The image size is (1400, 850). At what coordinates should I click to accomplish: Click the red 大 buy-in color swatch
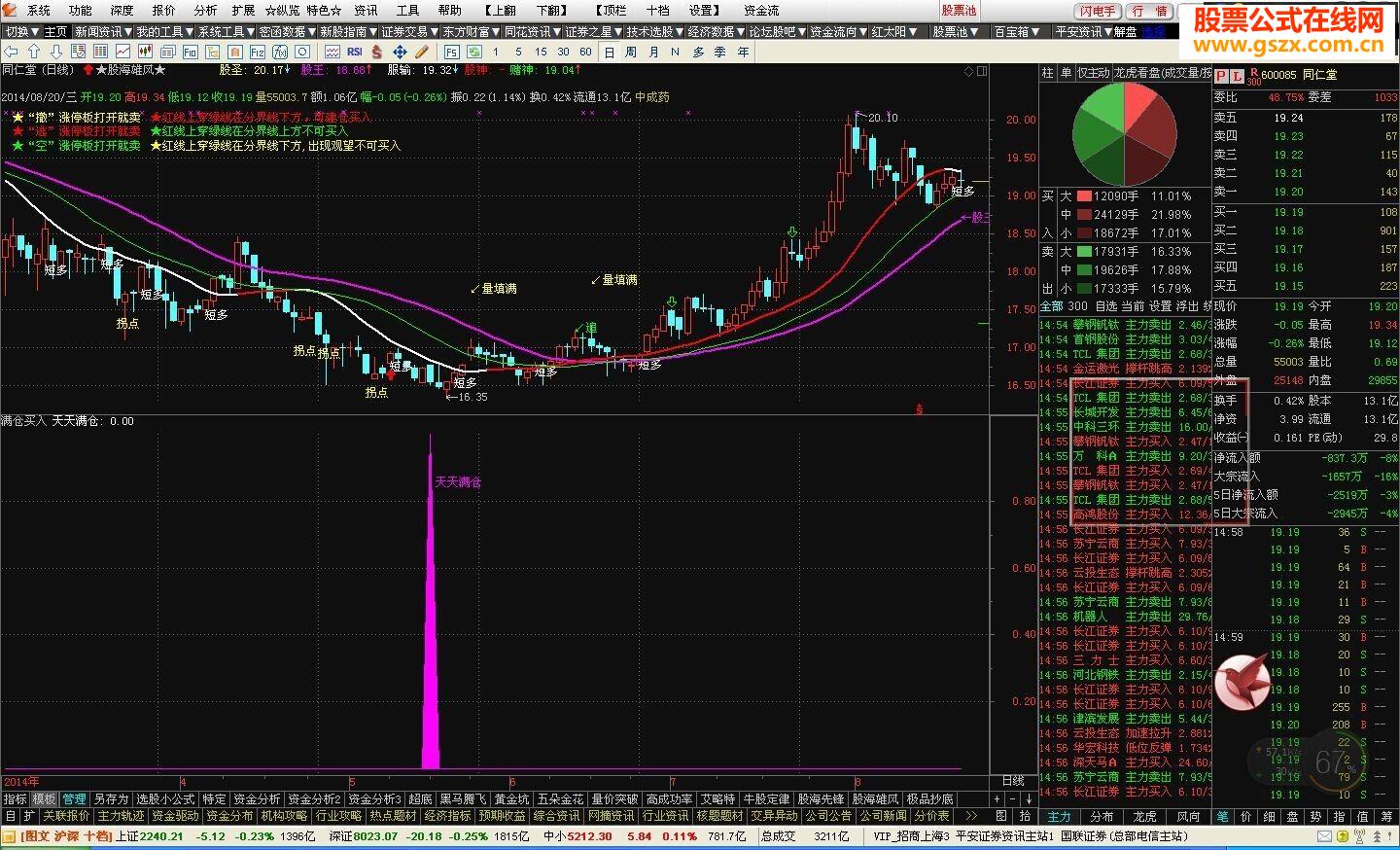coord(1083,196)
